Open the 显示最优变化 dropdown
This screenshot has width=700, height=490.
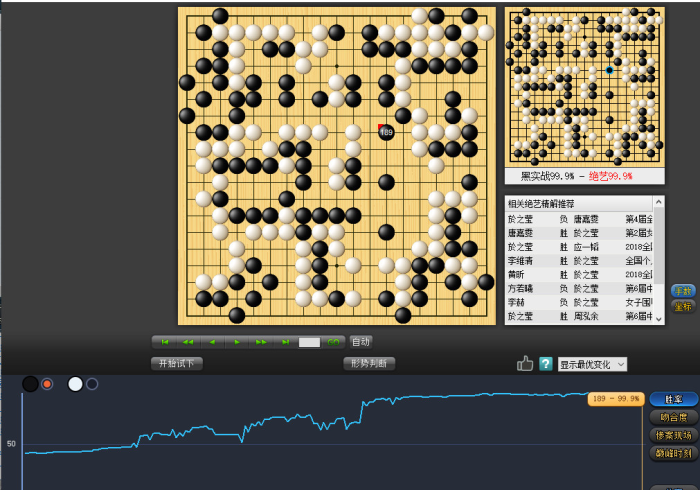tap(592, 364)
